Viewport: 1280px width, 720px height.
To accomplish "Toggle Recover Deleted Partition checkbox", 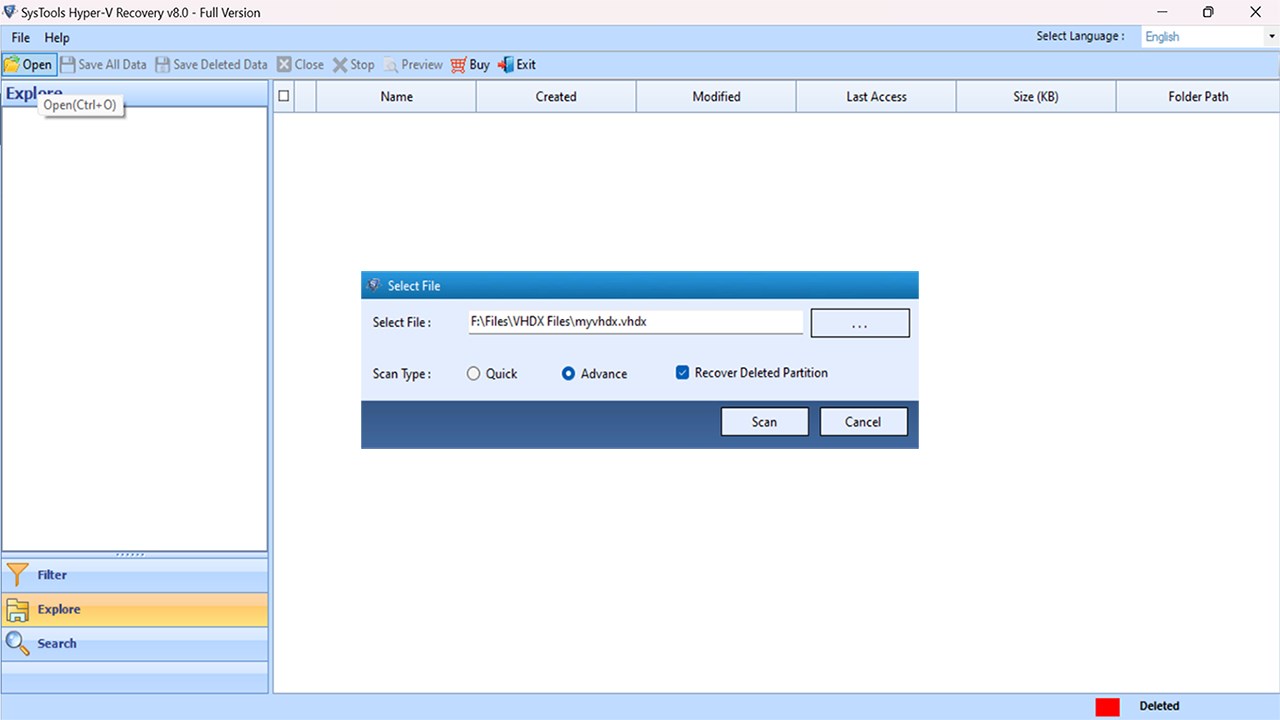I will 683,372.
